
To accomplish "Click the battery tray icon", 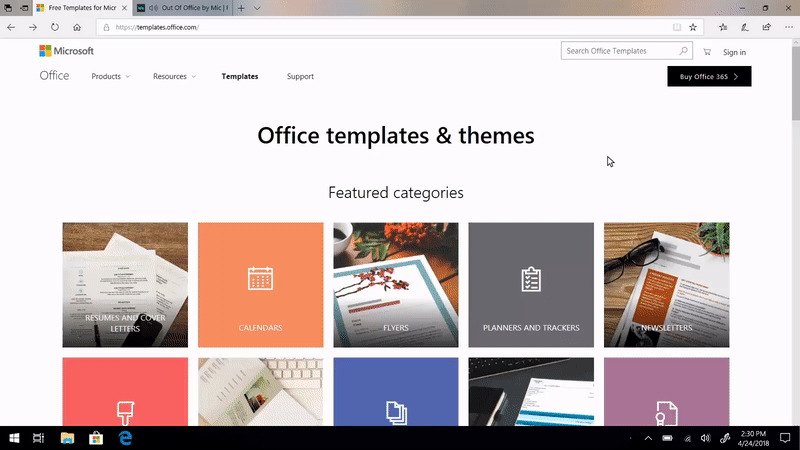I will (667, 438).
